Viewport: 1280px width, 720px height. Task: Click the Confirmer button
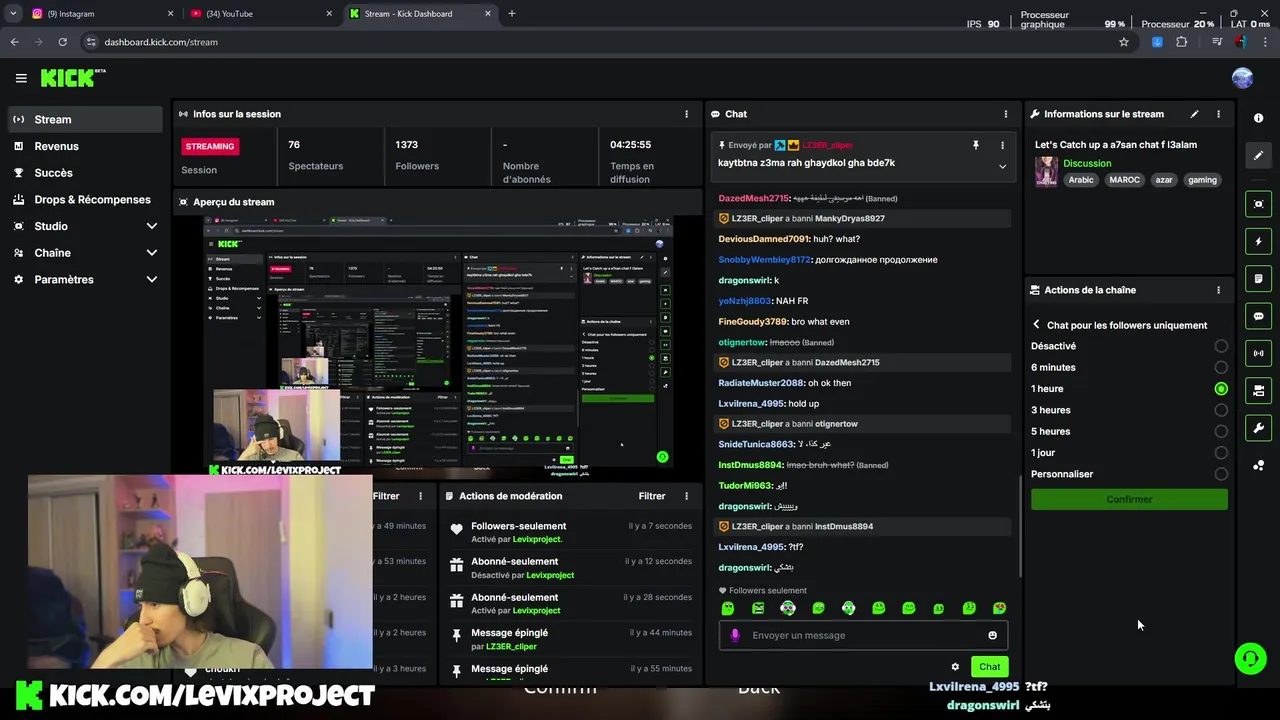(x=1129, y=499)
